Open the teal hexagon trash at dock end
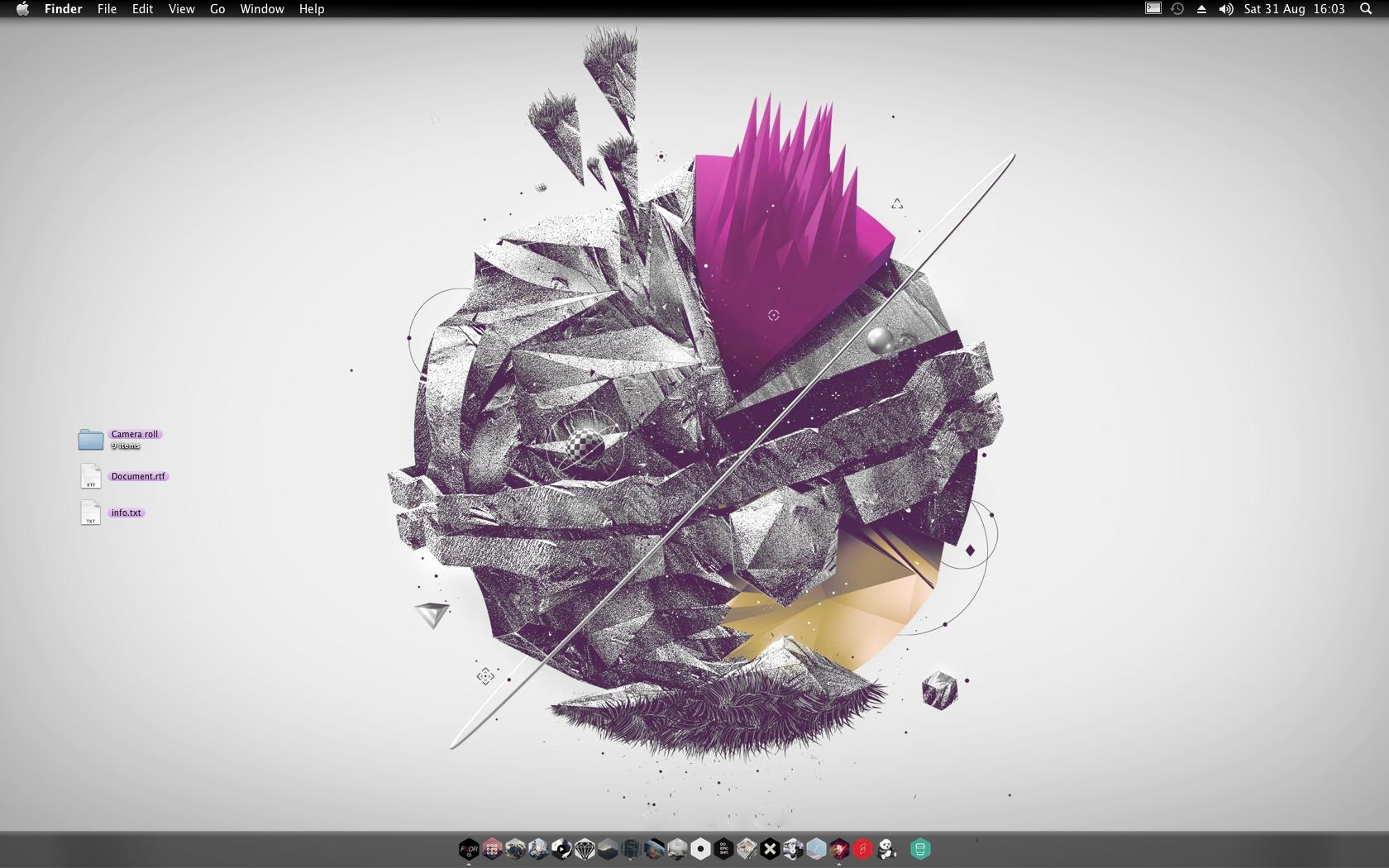Image resolution: width=1389 pixels, height=868 pixels. [x=920, y=849]
